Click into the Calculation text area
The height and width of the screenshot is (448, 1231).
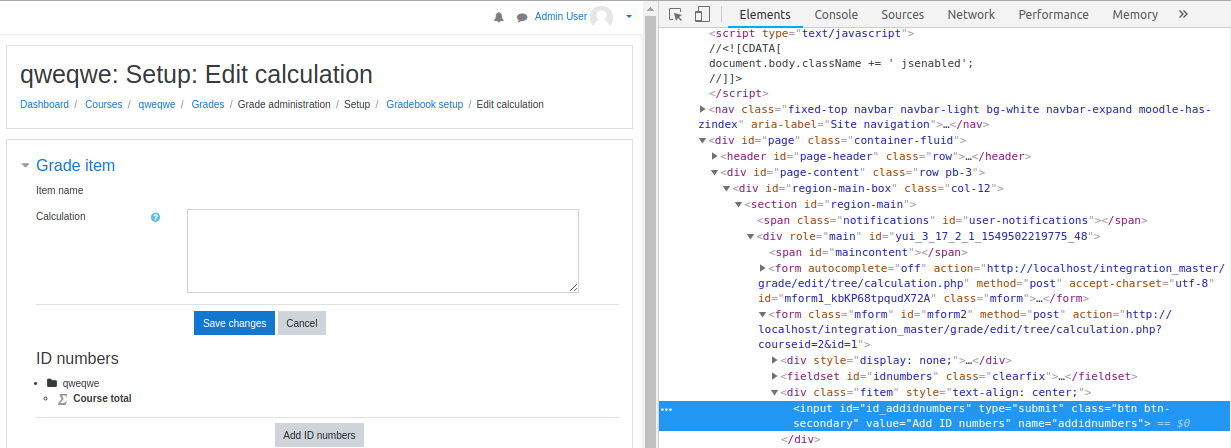point(383,251)
